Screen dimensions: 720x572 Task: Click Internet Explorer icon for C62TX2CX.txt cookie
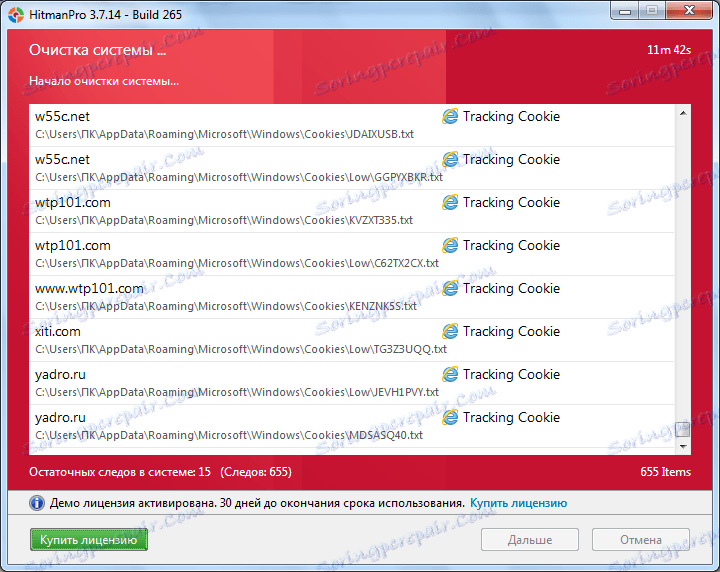(x=450, y=246)
